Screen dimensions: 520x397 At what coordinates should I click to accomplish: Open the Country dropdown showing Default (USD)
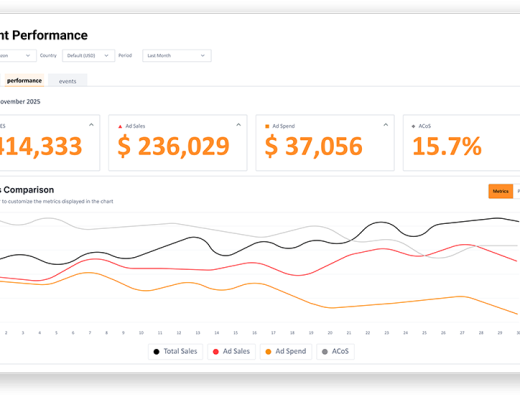(88, 56)
